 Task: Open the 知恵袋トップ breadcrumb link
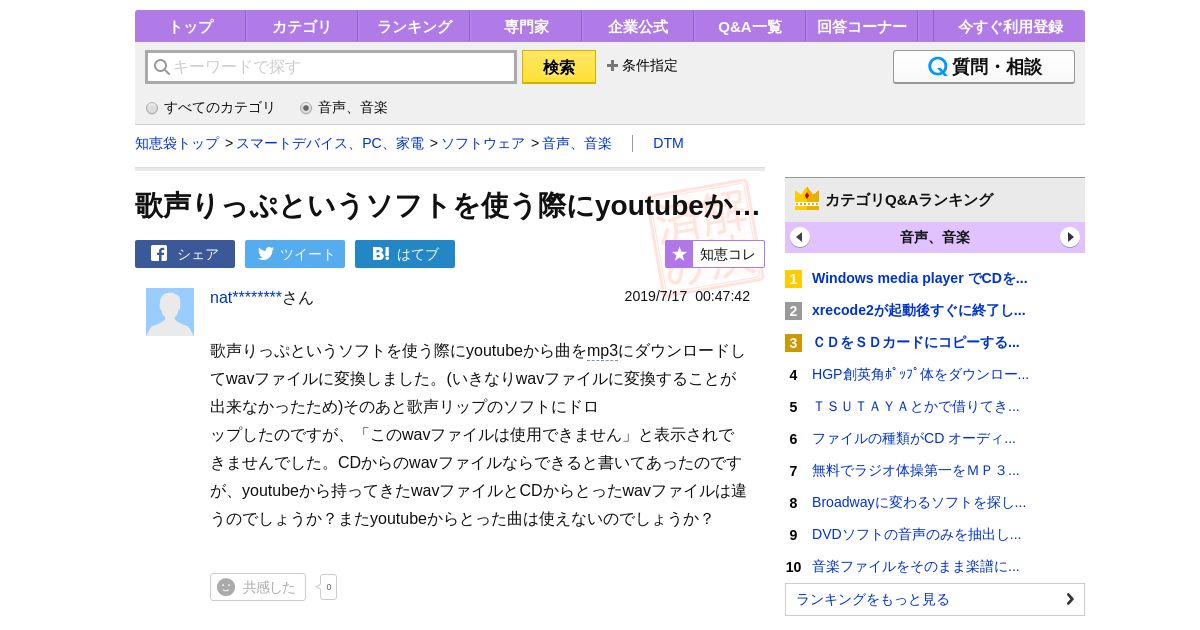(177, 143)
